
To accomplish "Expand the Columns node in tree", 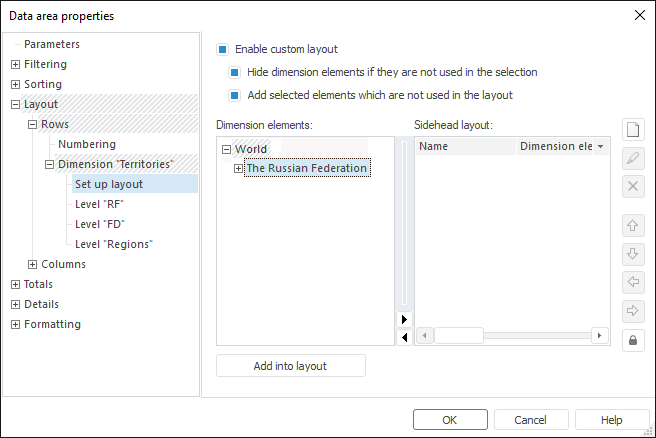I will pyautogui.click(x=32, y=265).
